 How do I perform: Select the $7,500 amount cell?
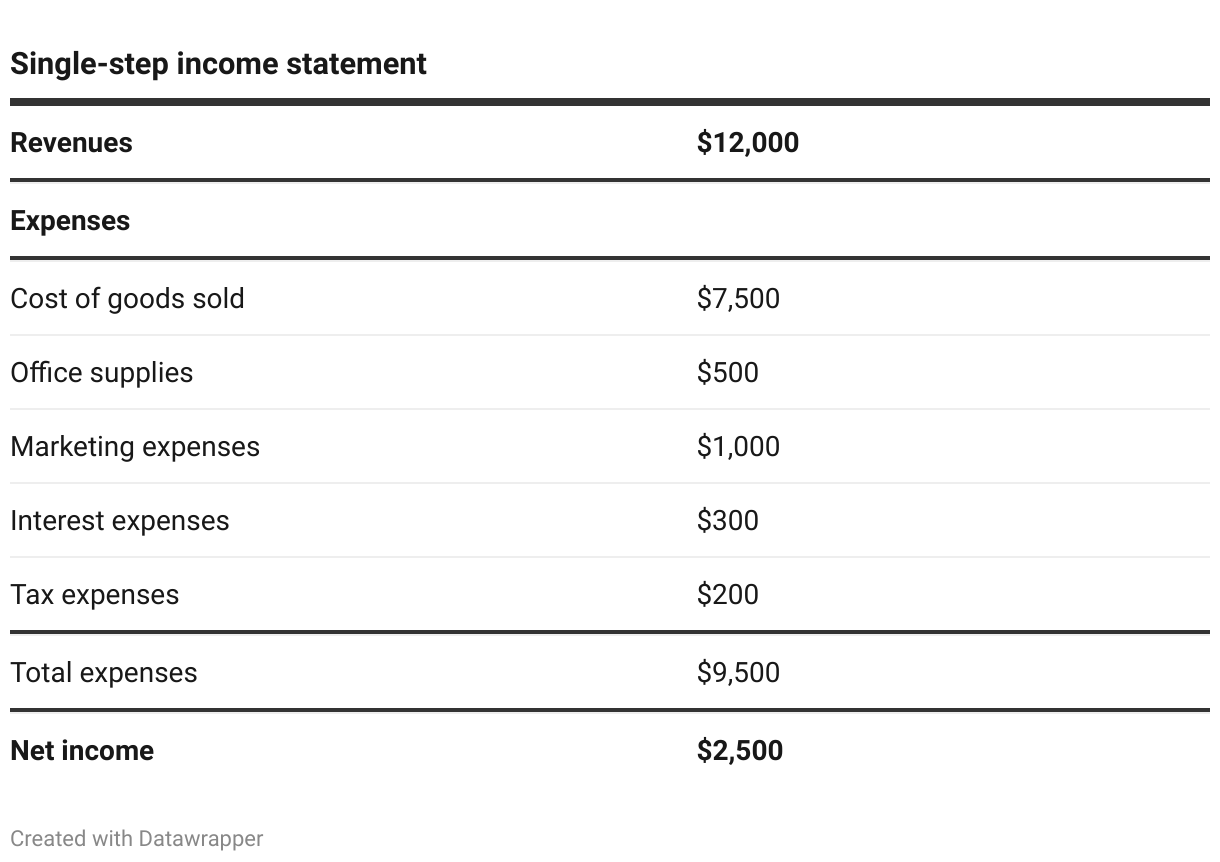click(x=737, y=299)
